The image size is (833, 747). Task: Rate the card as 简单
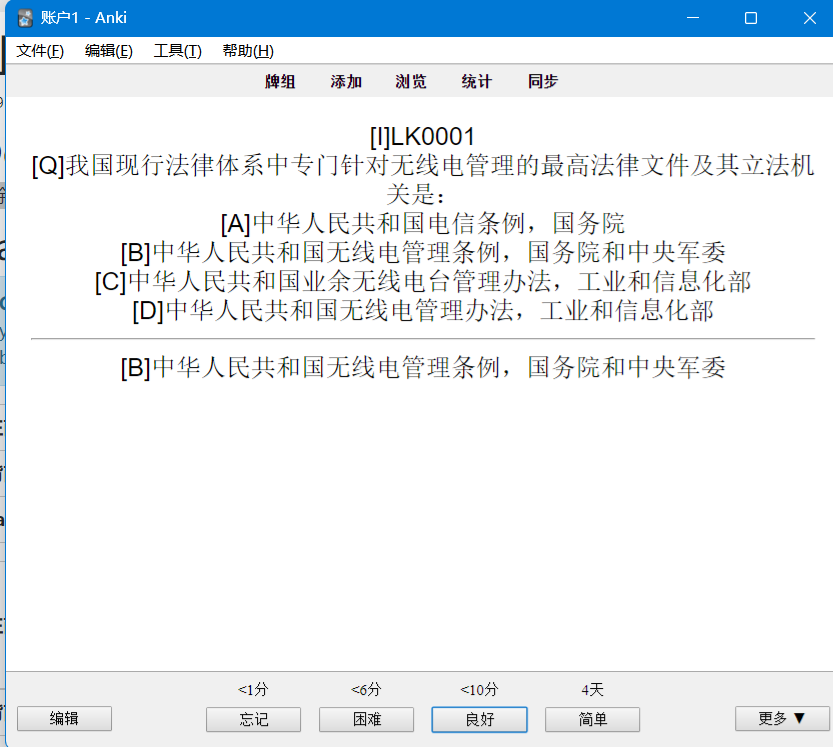[x=592, y=719]
